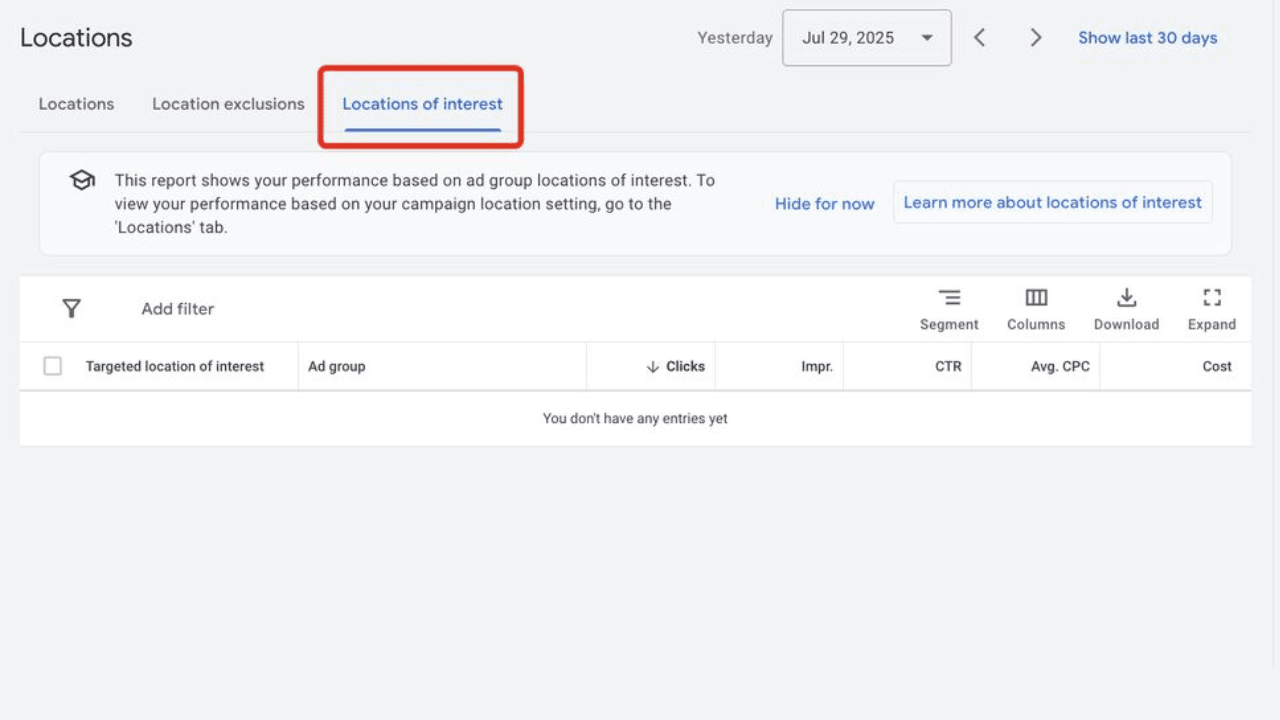Download the locations report
Viewport: 1280px width, 720px height.
(x=1127, y=307)
